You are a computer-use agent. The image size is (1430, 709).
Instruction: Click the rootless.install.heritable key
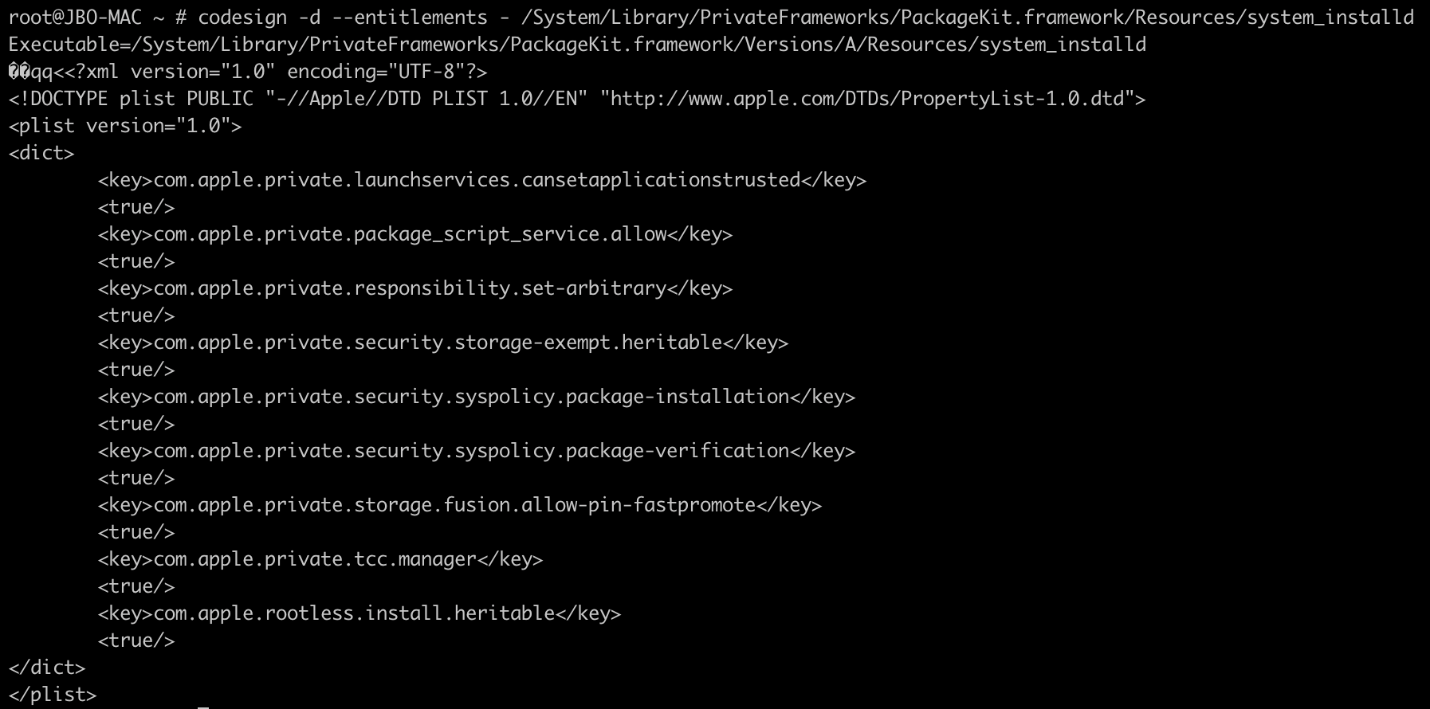point(359,613)
